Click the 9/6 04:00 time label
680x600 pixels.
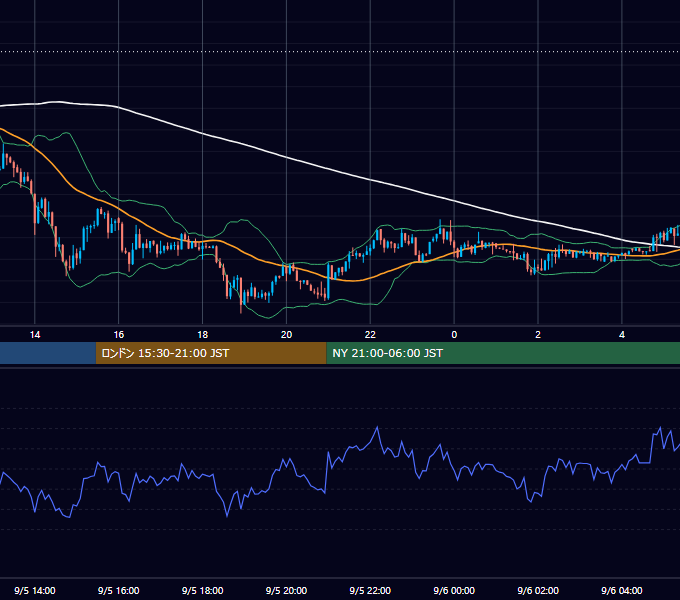click(x=622, y=590)
